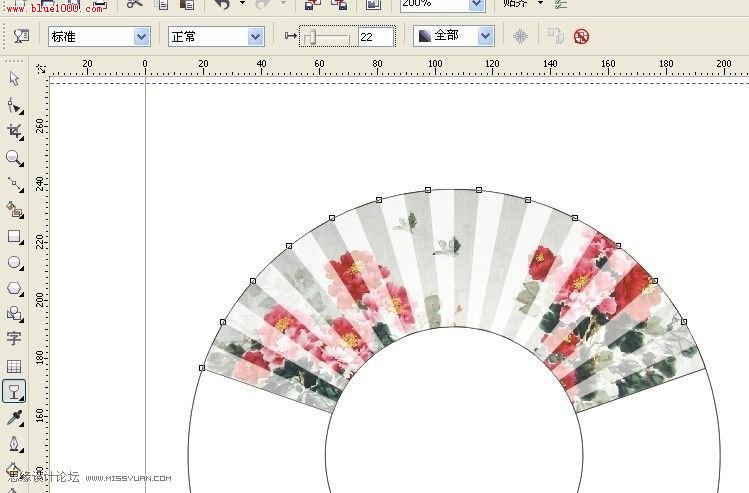Open the transparency target dropdown showing 全部
Screen dimensions: 749x493
(455, 36)
